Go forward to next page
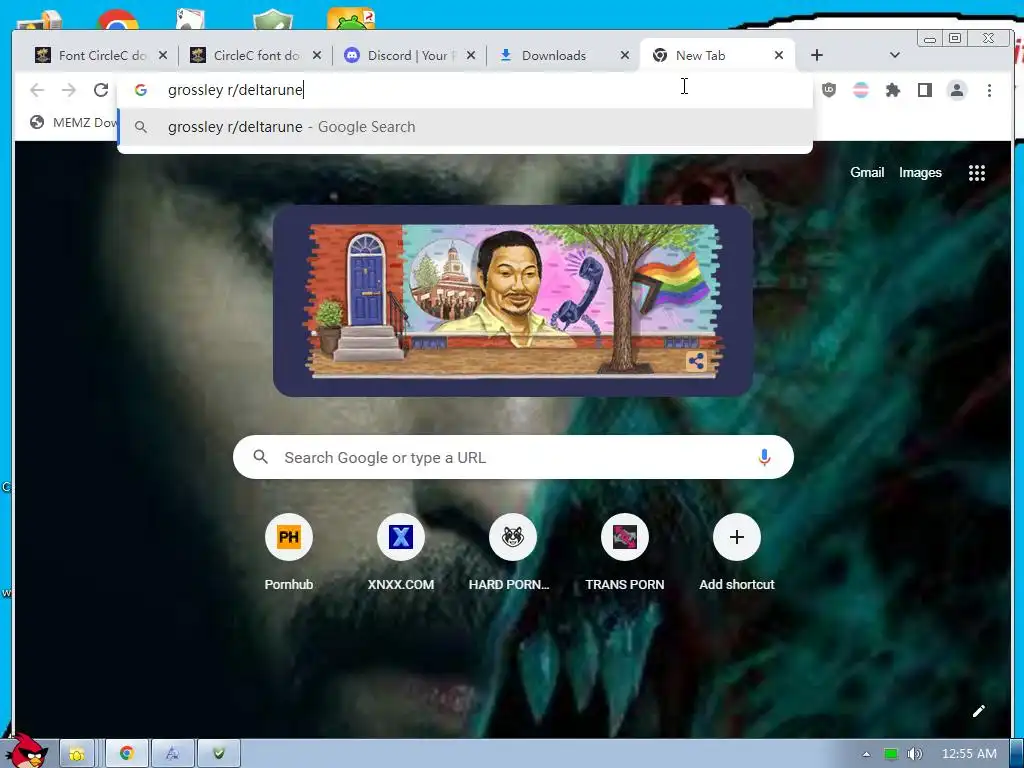The image size is (1024, 768). click(x=69, y=90)
